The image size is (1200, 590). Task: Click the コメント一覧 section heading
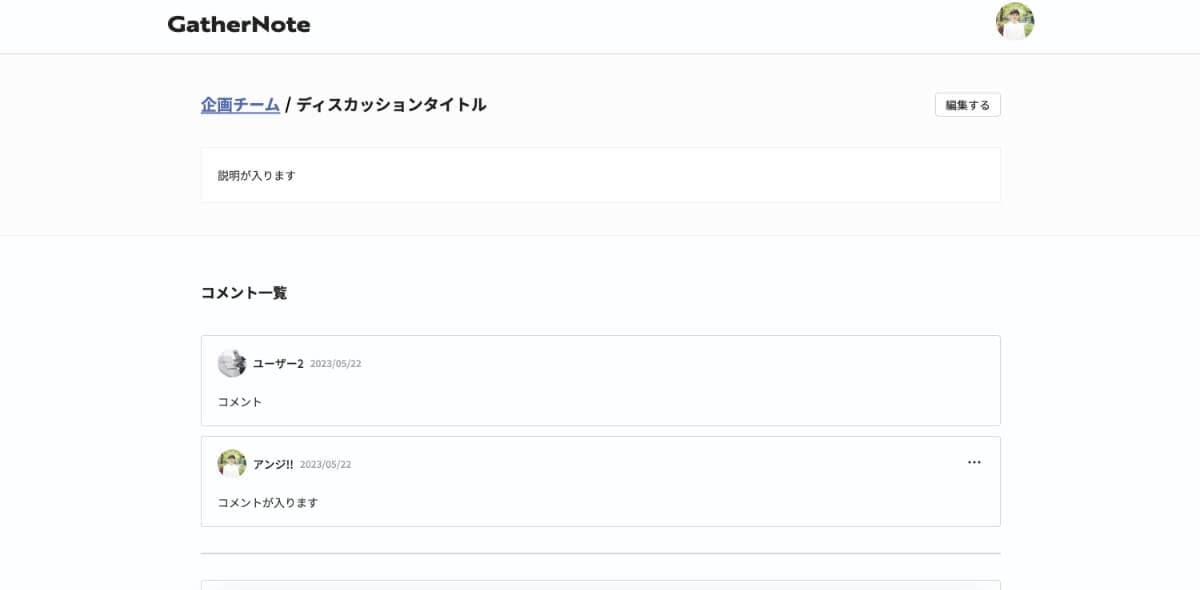244,293
